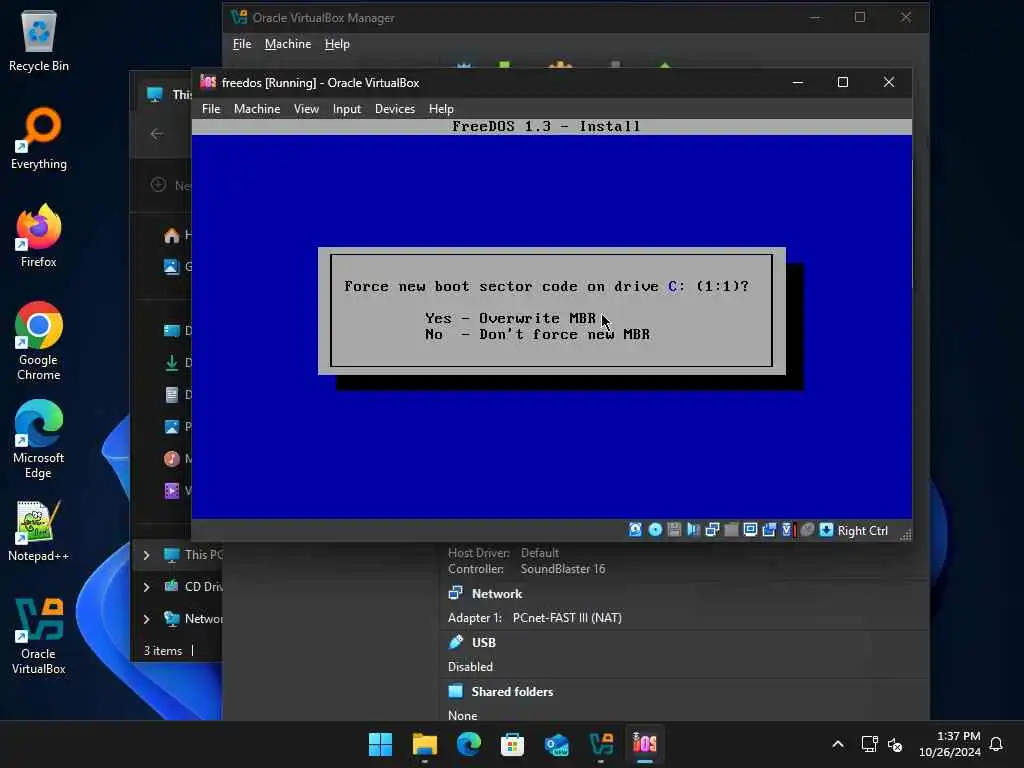1024x768 pixels.
Task: Open USB section heading in VirtualBox Manager details
Action: [x=483, y=643]
